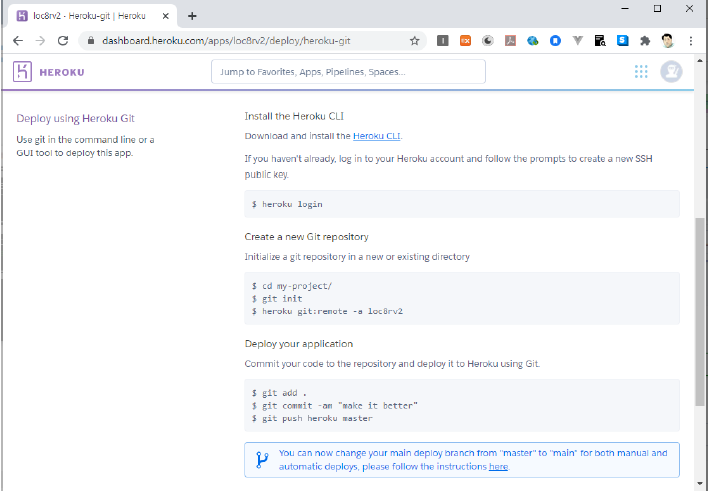Click the globe extension icon in the toolbar
710x494 pixels.
point(532,41)
